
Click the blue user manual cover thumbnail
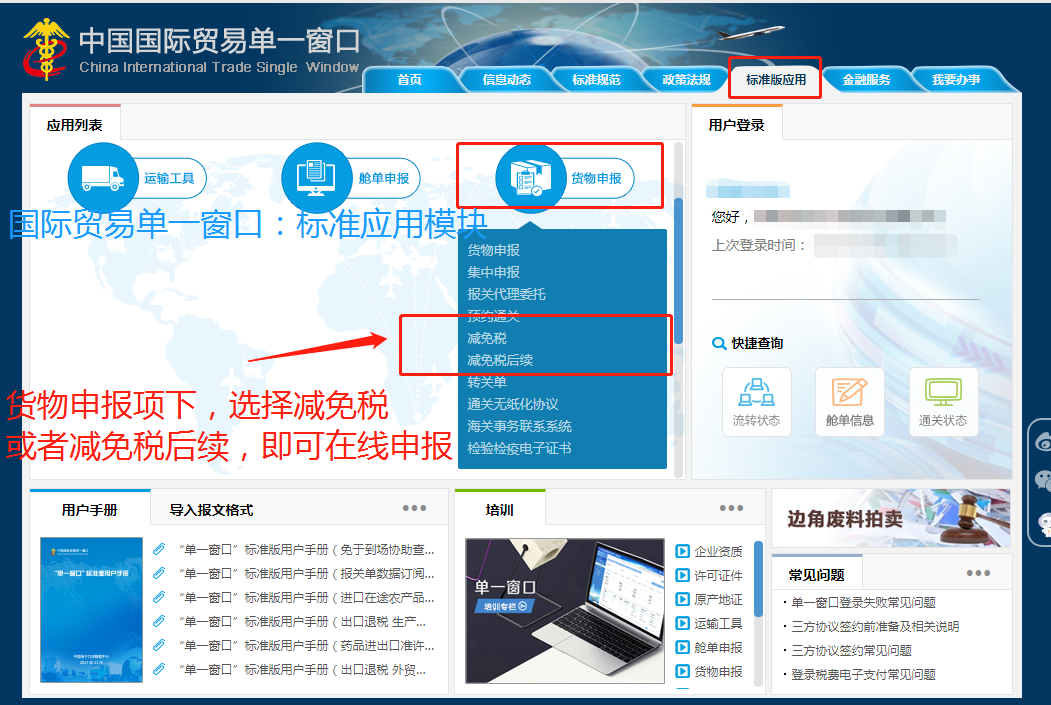(x=92, y=610)
